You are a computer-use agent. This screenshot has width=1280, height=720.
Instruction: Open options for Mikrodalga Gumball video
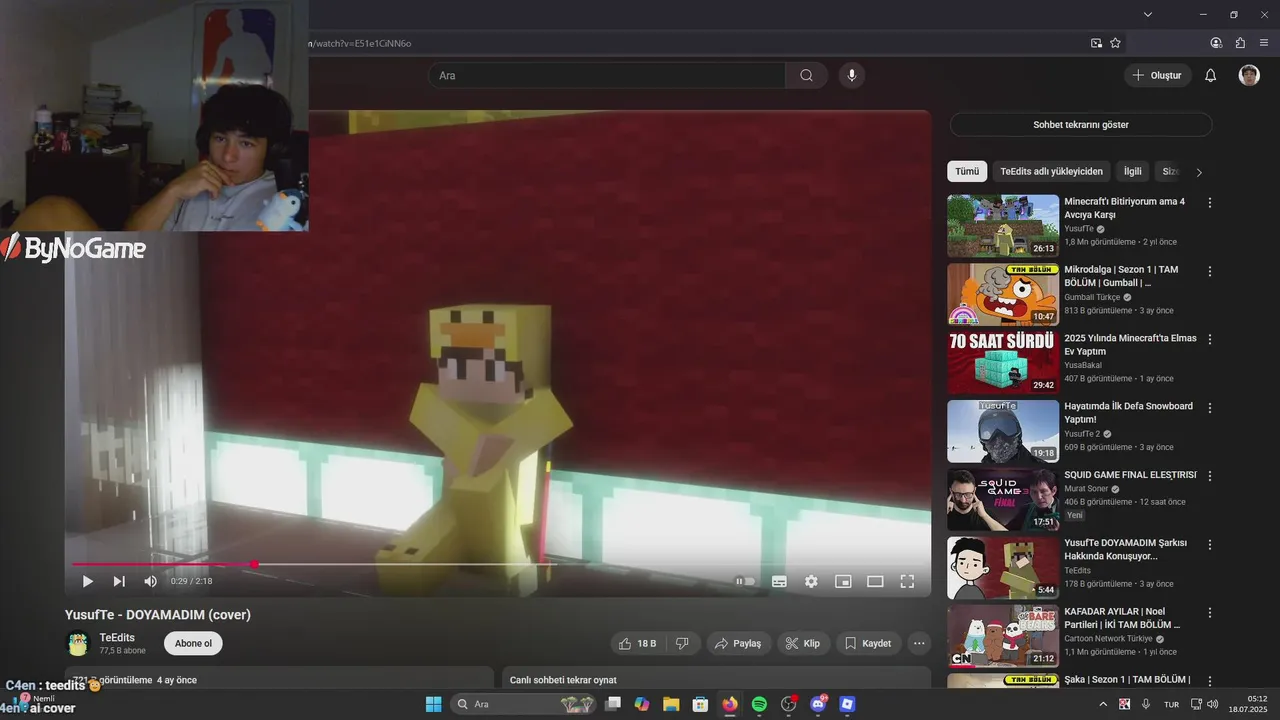1210,271
